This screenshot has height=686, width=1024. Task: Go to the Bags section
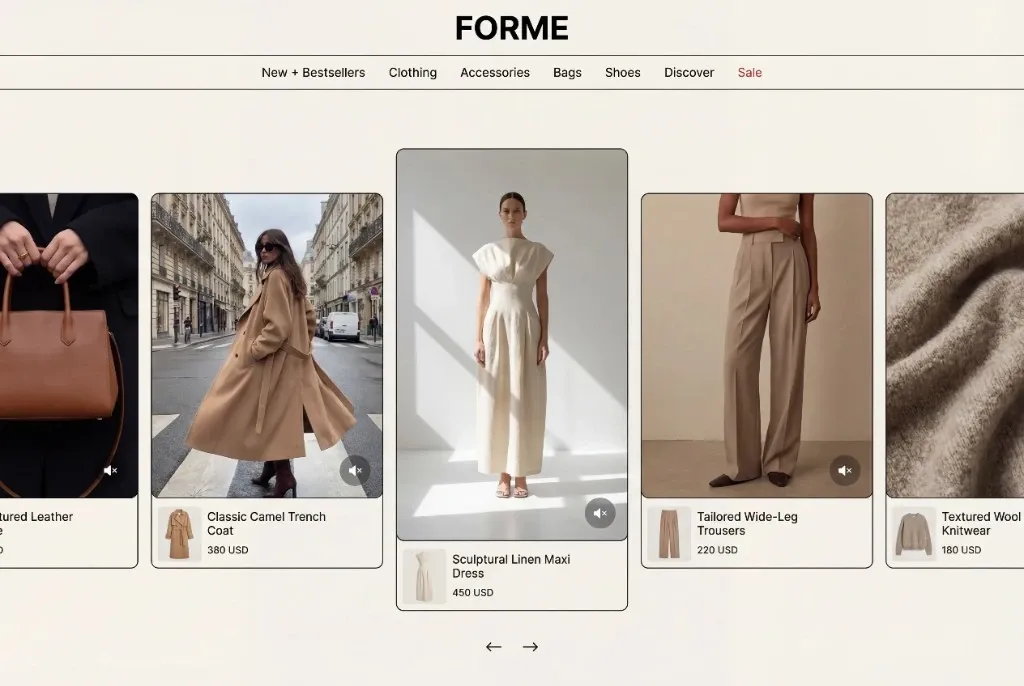(x=567, y=73)
